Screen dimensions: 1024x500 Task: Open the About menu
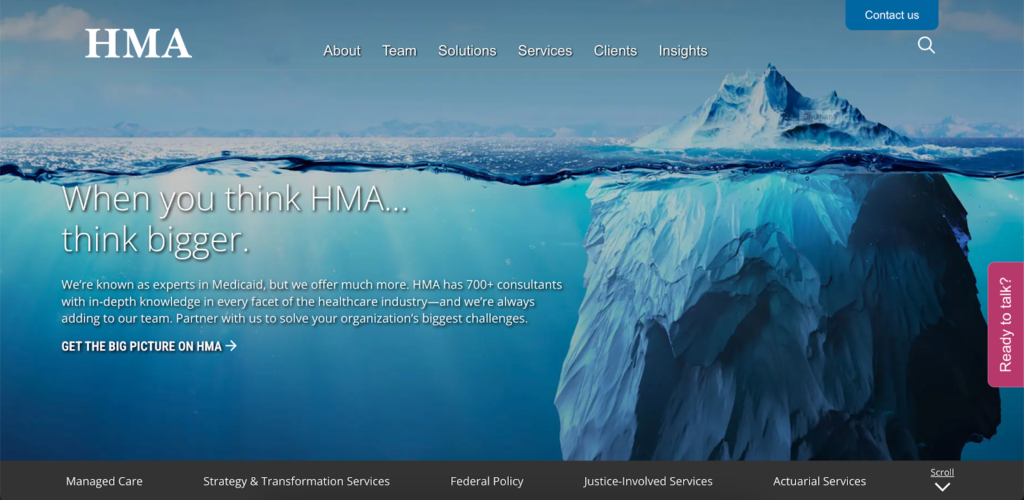pyautogui.click(x=342, y=51)
